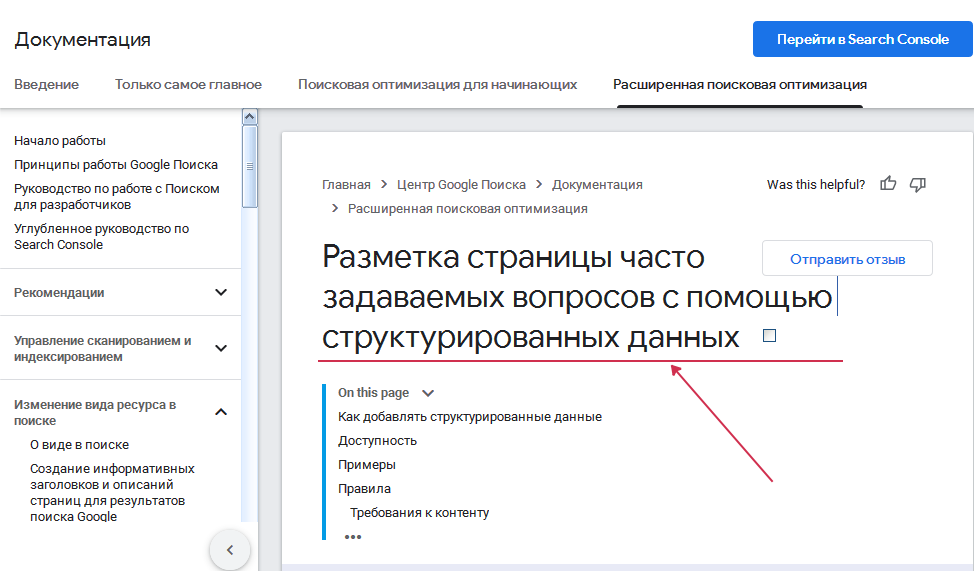Open Центр Google Поиска breadcrumb link

461,185
